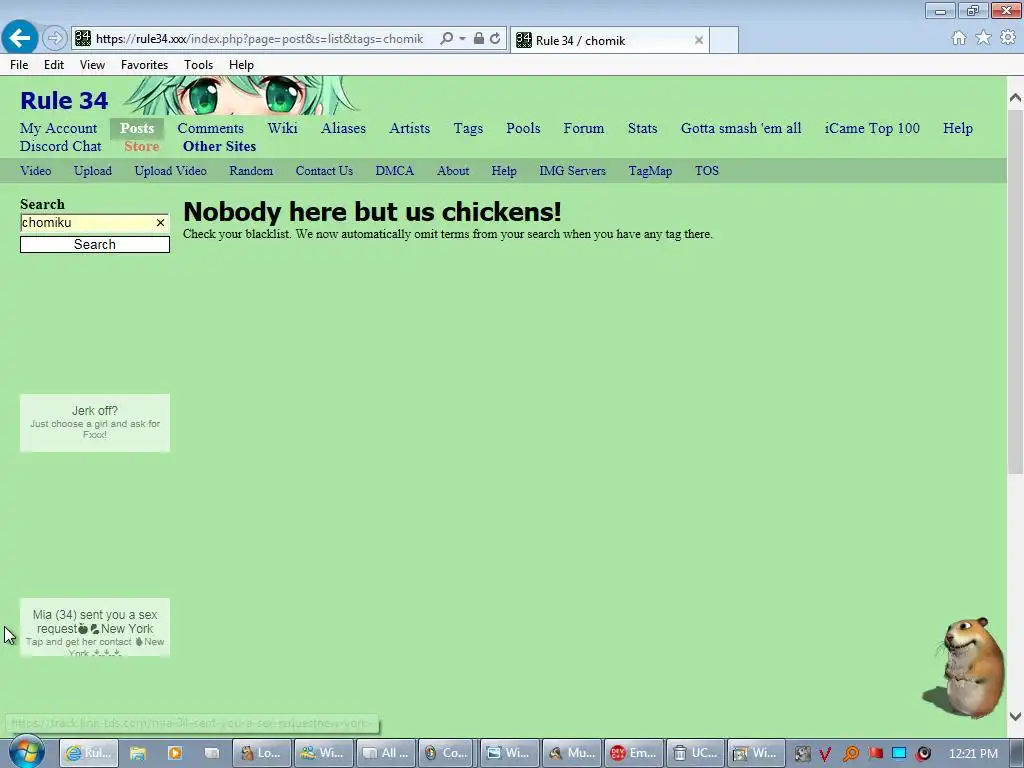The height and width of the screenshot is (768, 1024).
Task: Open the View menu
Action: [92, 65]
